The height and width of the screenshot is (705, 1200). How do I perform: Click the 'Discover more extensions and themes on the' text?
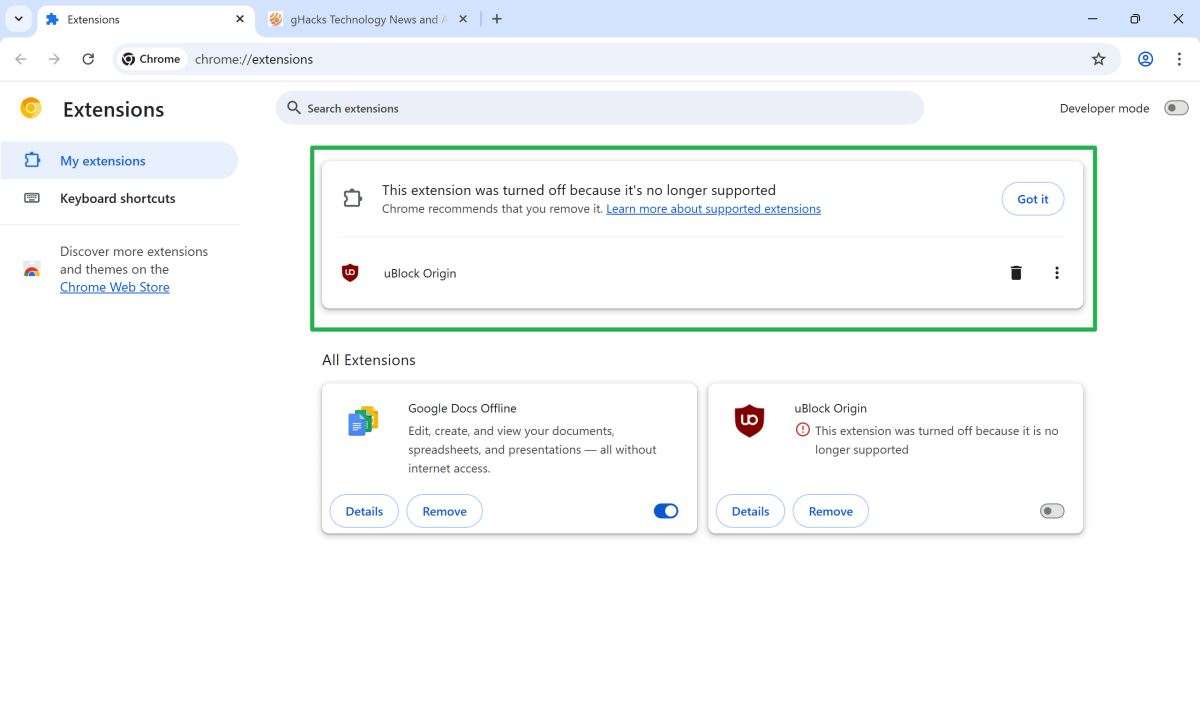tap(134, 260)
